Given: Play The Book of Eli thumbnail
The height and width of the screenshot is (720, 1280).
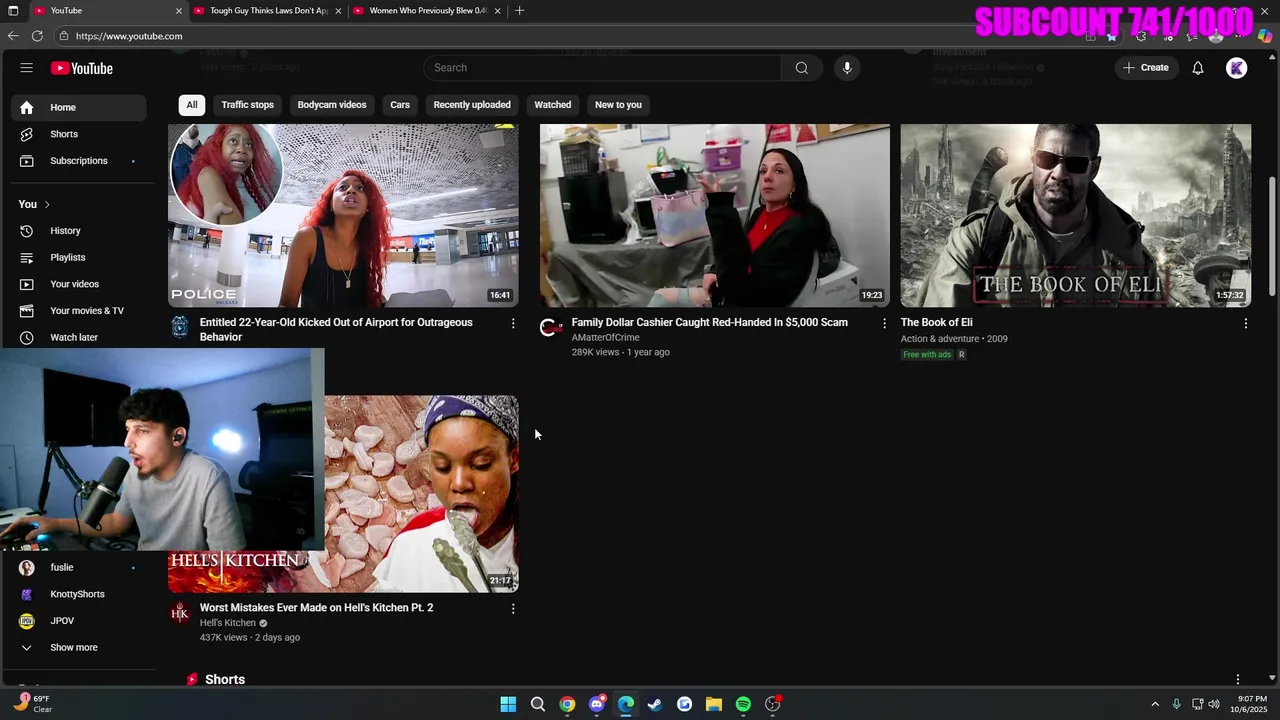Looking at the screenshot, I should point(1076,215).
